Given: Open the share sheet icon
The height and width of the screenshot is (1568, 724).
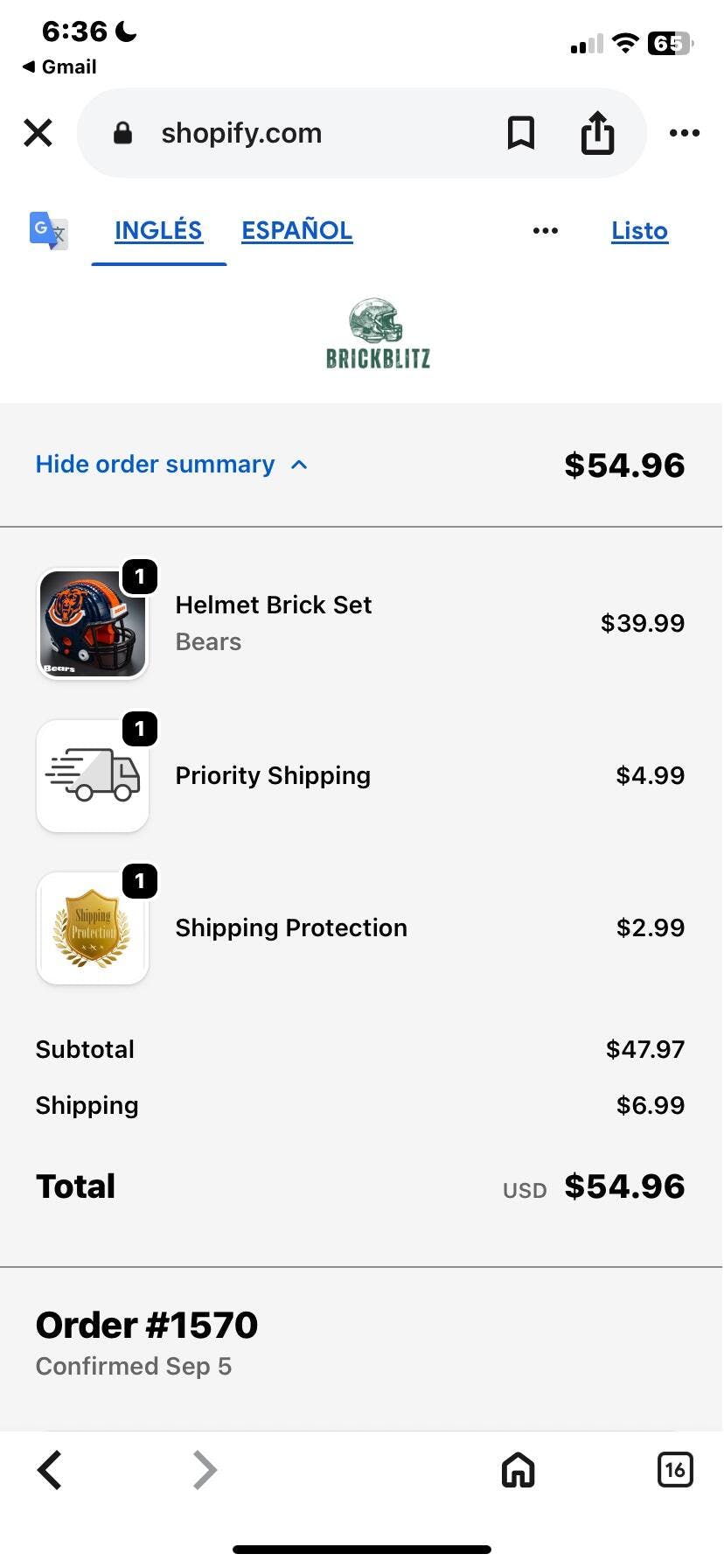Looking at the screenshot, I should pos(597,133).
